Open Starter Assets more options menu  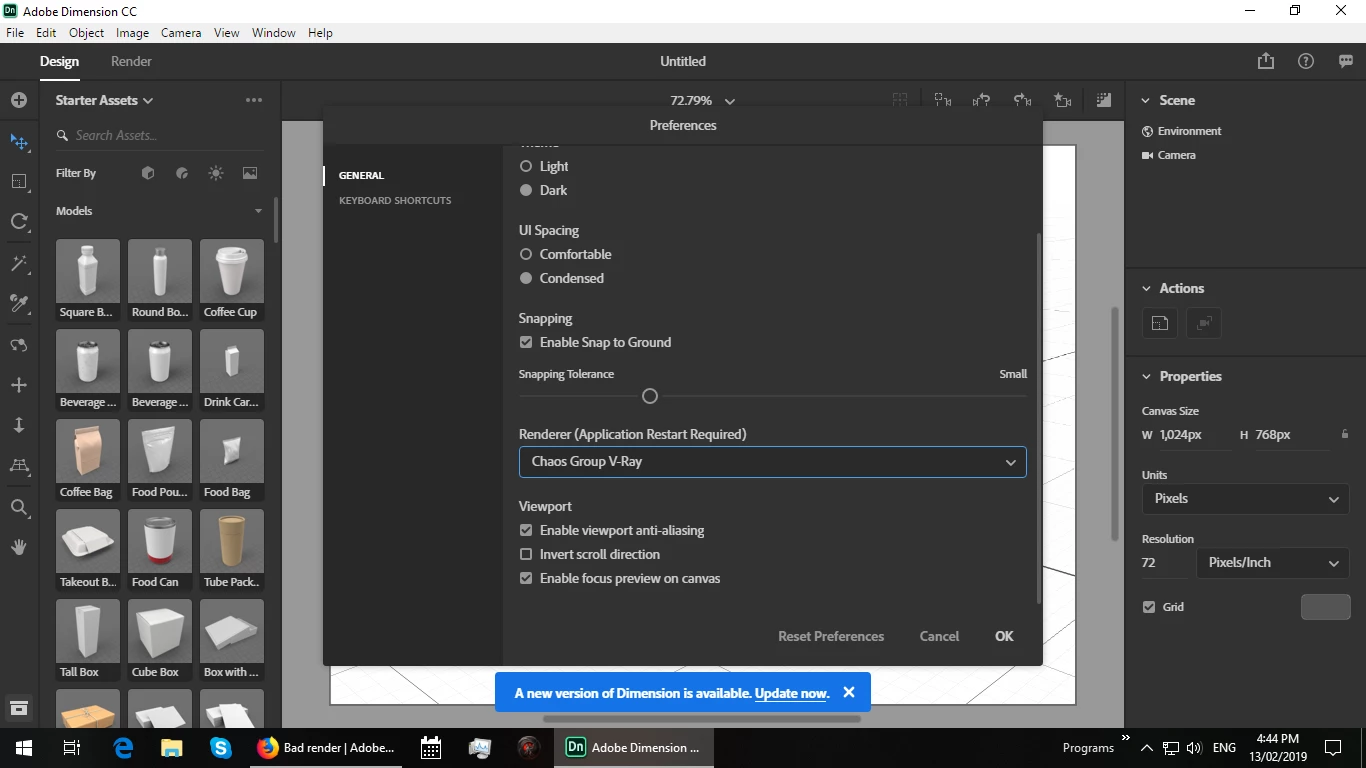[x=254, y=100]
